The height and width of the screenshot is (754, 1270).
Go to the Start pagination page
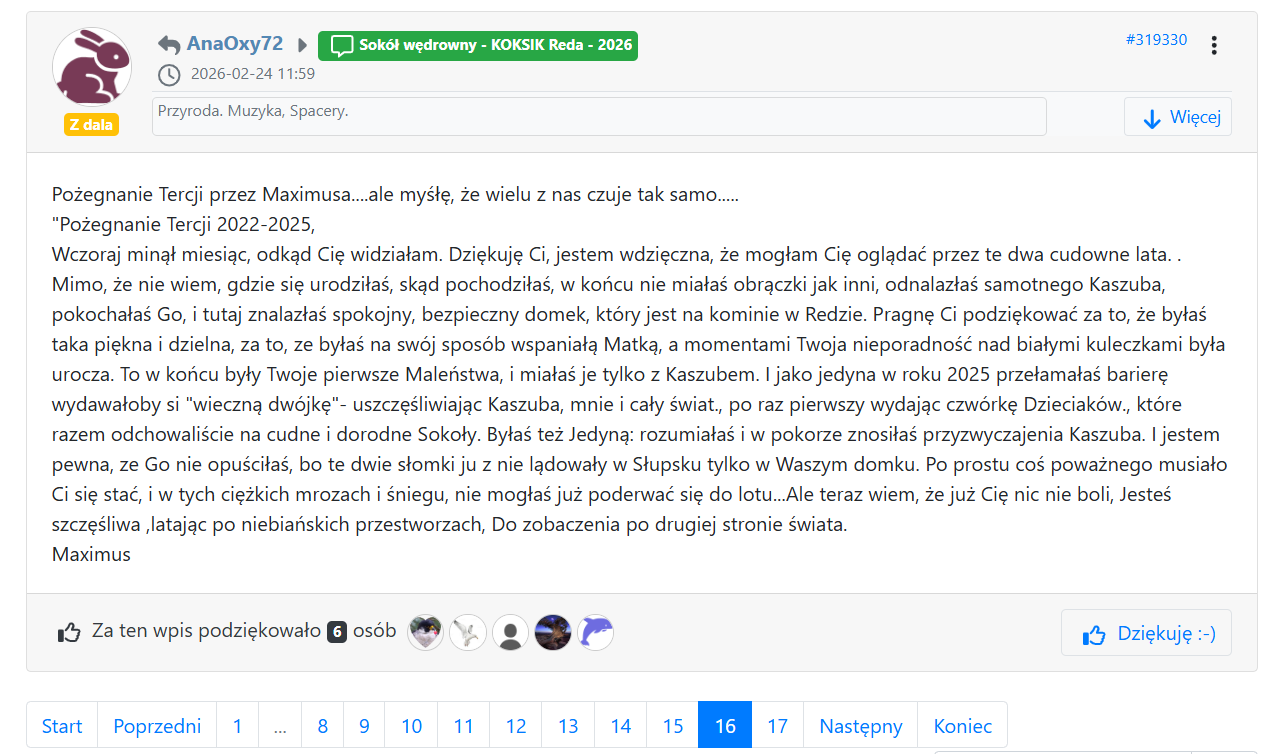(62, 726)
